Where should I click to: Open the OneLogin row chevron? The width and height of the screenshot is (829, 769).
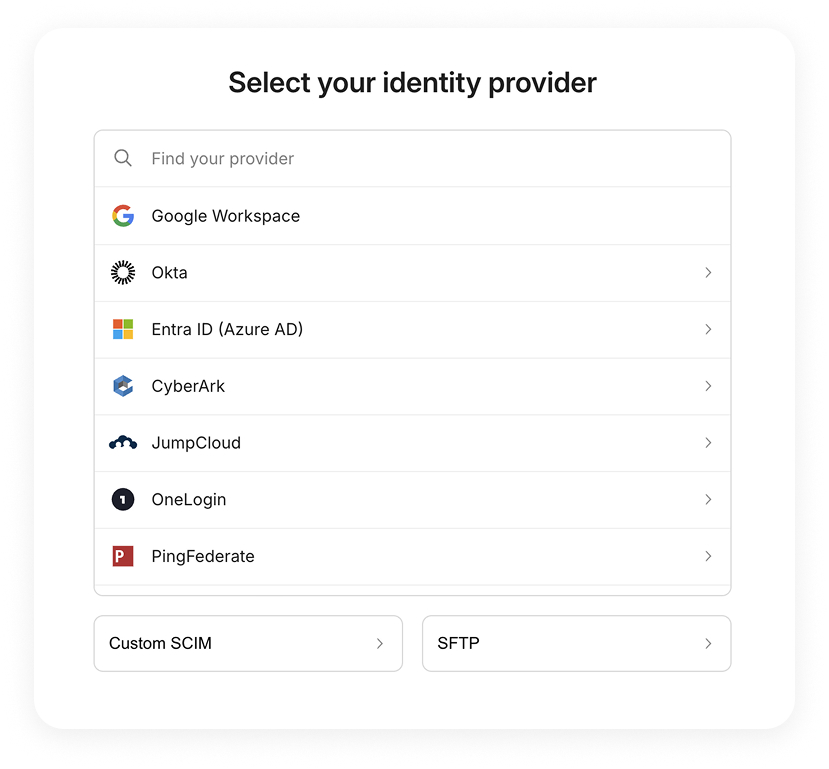click(x=708, y=499)
